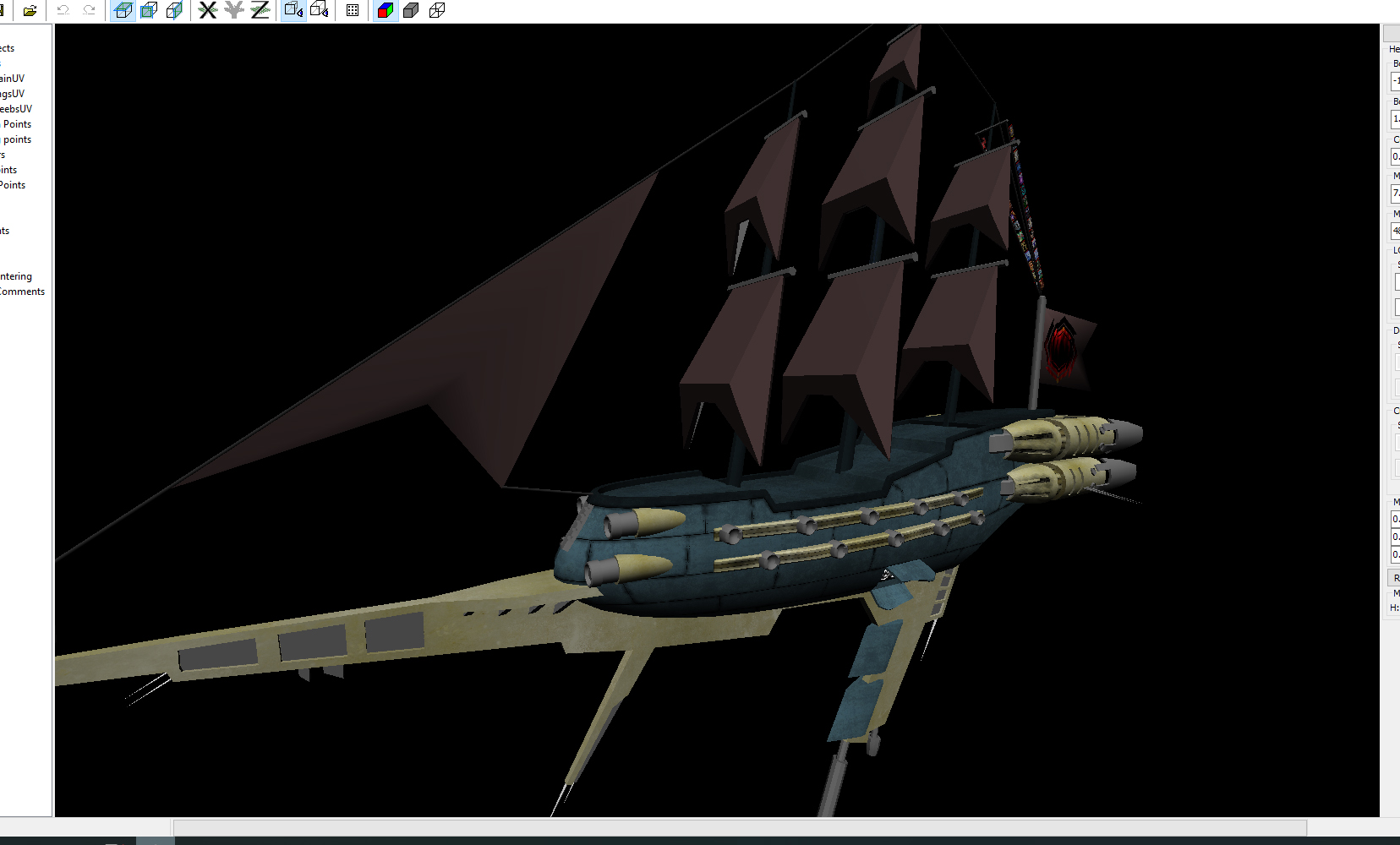Select the lowercase 'points' tree entry
The height and width of the screenshot is (845, 1400).
[17, 139]
